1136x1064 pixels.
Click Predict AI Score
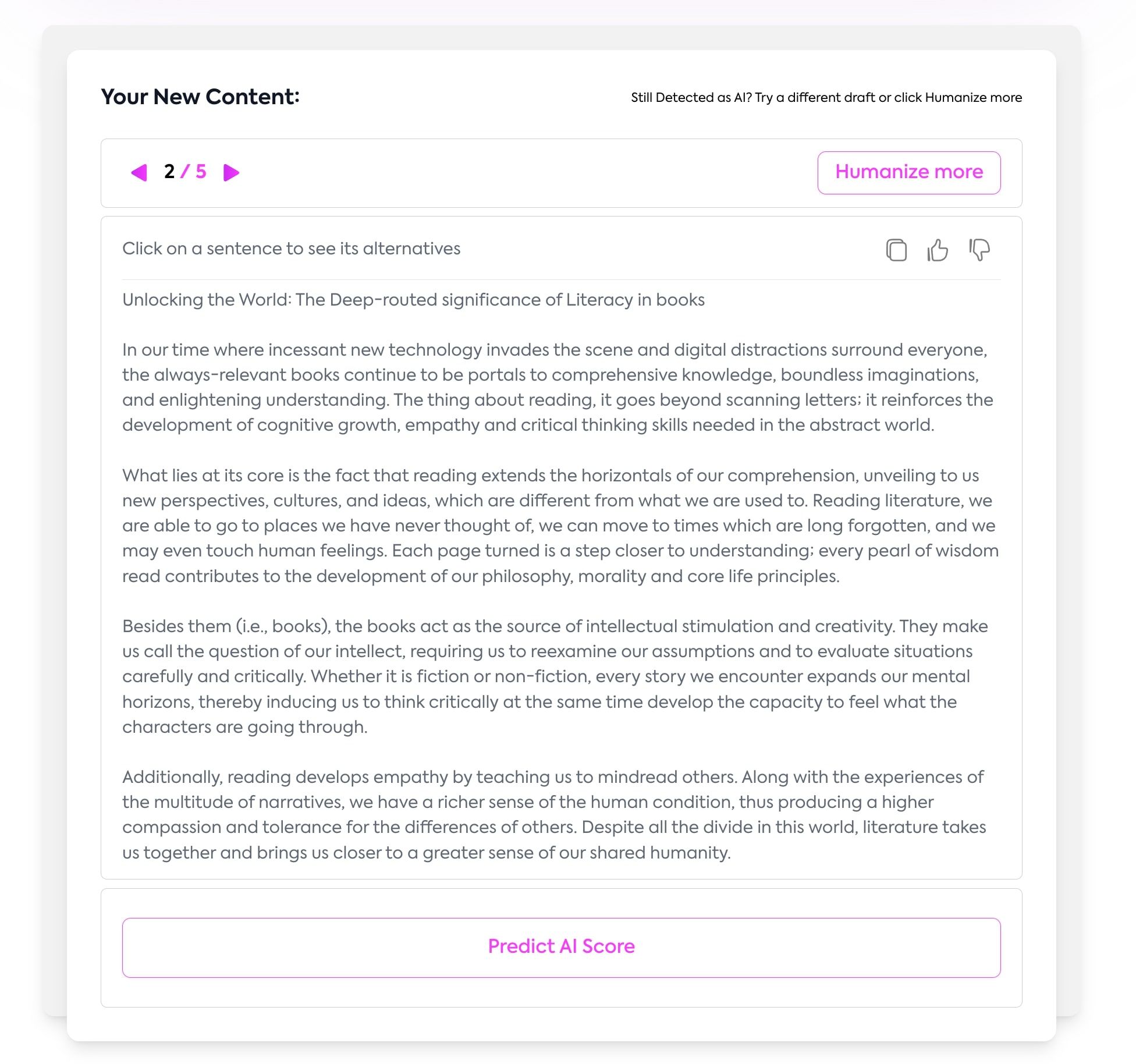pyautogui.click(x=561, y=947)
